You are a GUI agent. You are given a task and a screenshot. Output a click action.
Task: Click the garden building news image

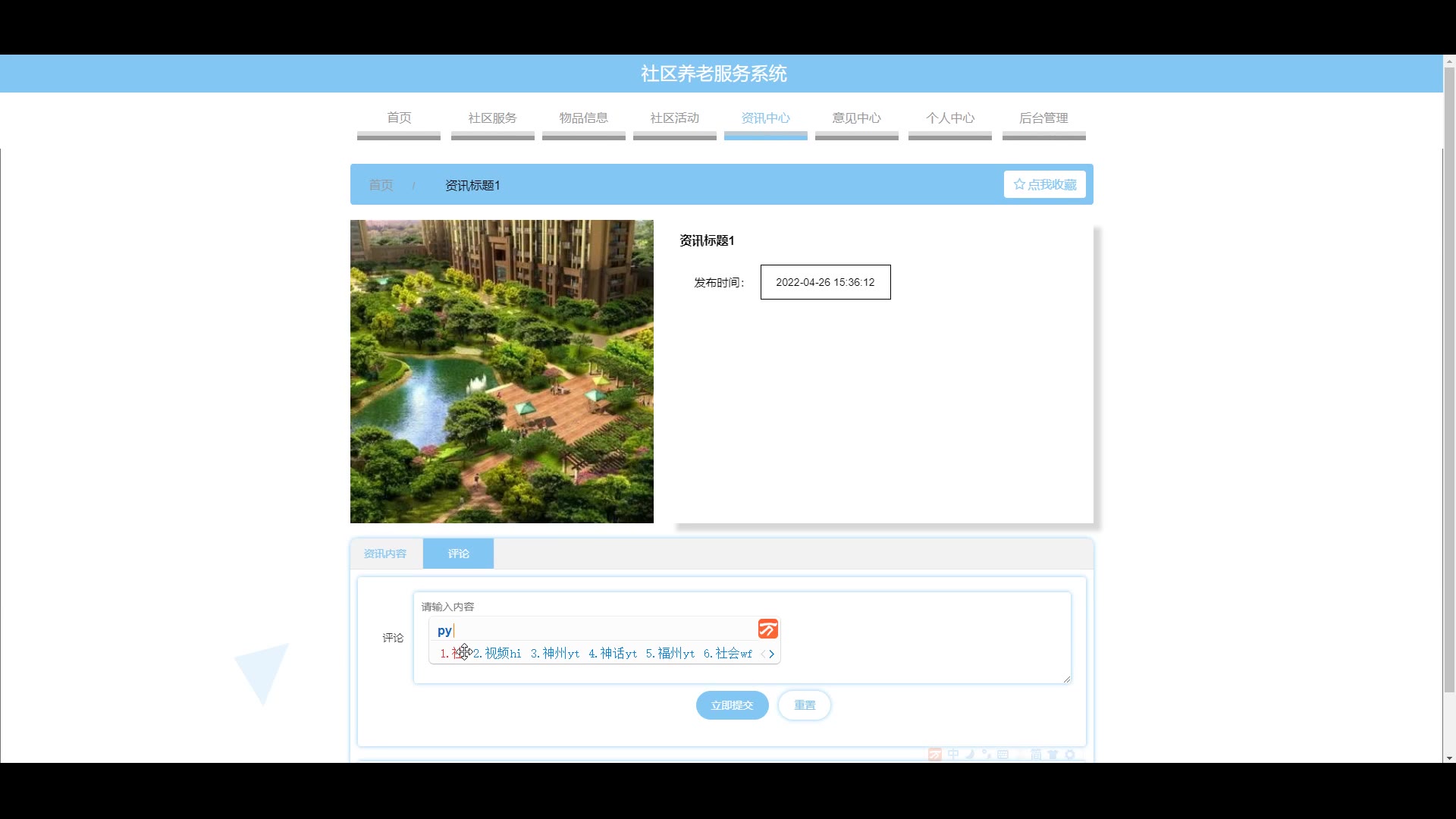point(501,372)
